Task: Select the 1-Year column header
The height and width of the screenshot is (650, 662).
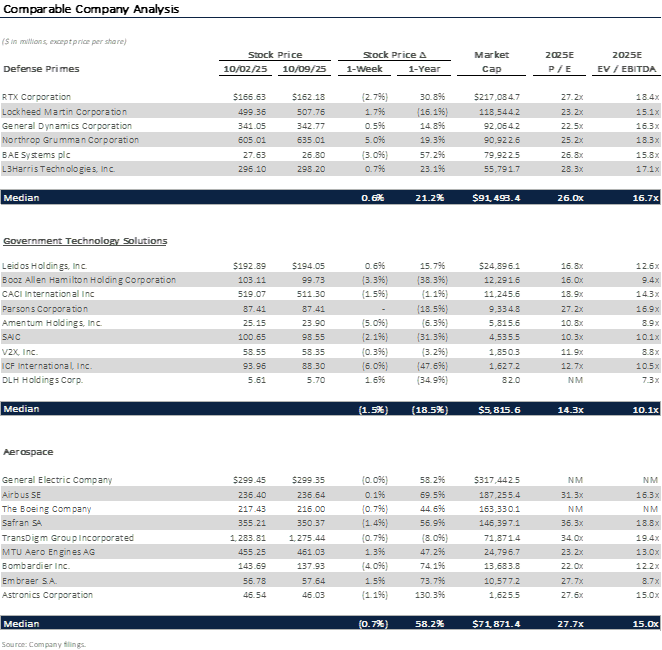Action: pyautogui.click(x=425, y=69)
